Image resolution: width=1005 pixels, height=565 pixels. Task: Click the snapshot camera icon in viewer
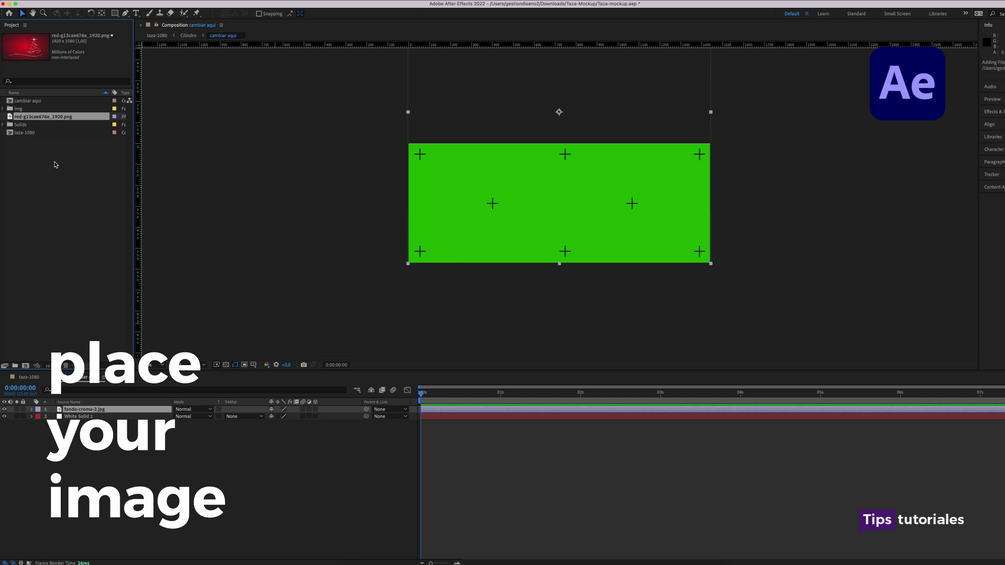[x=304, y=364]
